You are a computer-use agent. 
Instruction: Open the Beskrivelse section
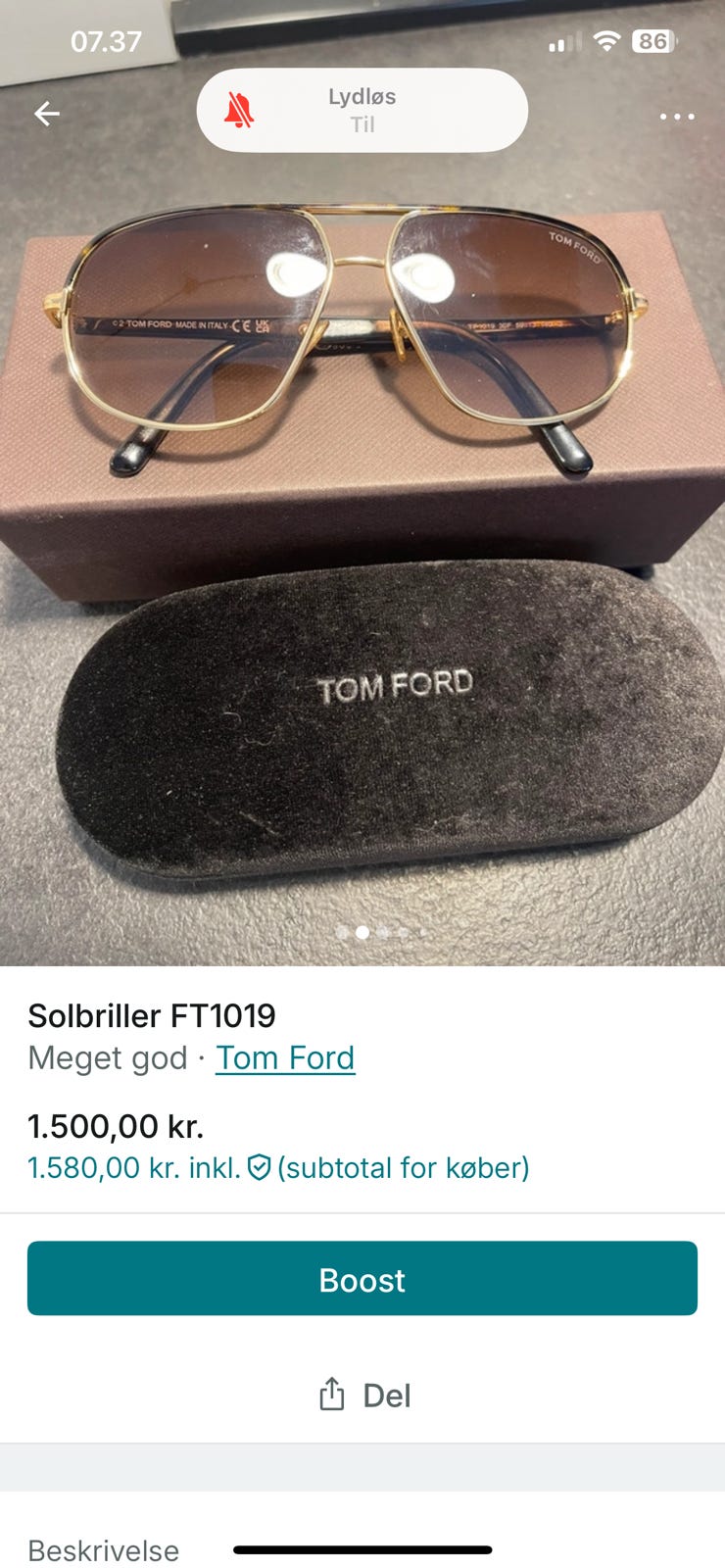click(x=104, y=1550)
